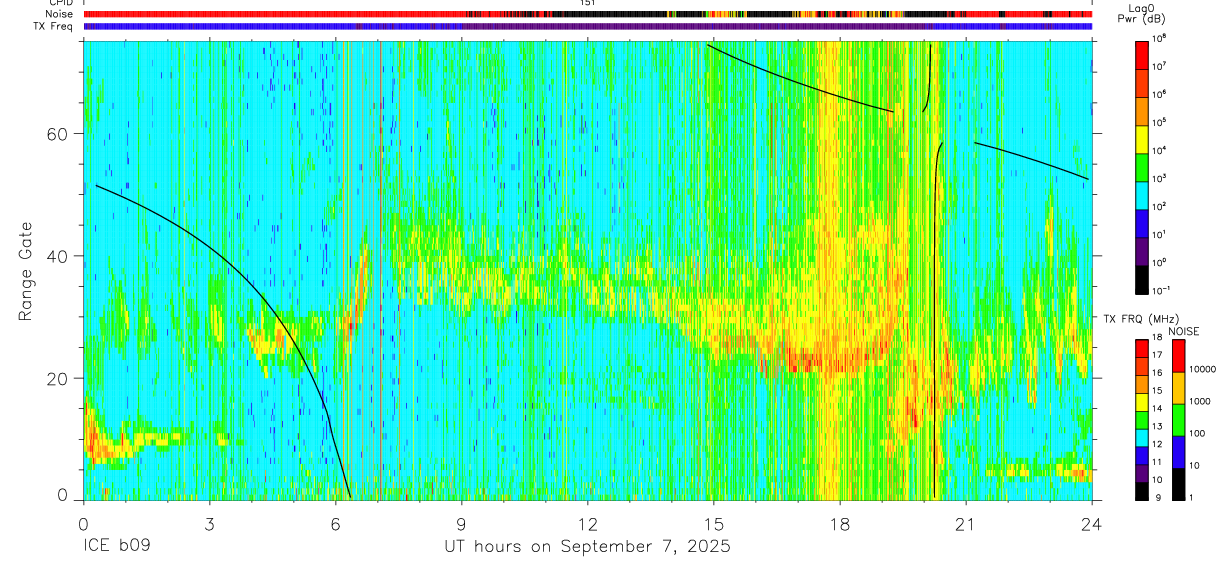1228x567 pixels.
Task: Click the '17' label on the TX FRQ scale
Action: (x=1158, y=355)
